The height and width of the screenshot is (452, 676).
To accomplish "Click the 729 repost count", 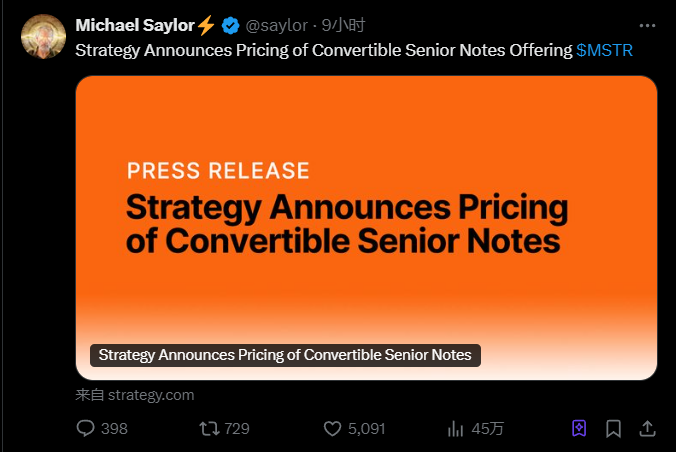I will click(x=237, y=429).
